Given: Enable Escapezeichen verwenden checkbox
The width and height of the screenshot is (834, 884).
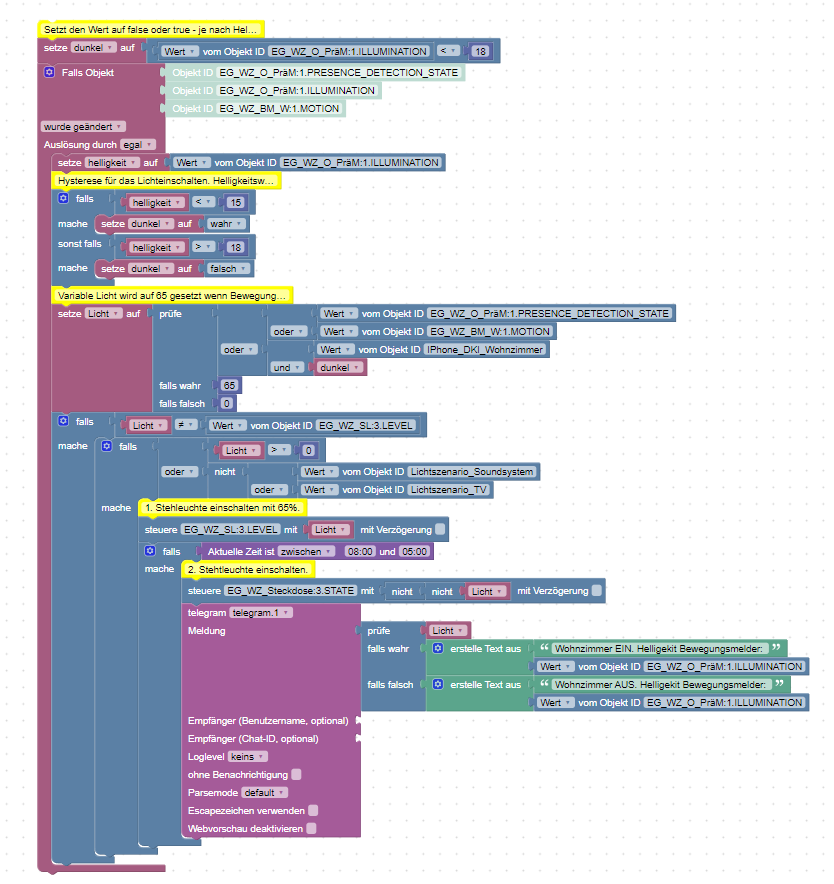Looking at the screenshot, I should pyautogui.click(x=313, y=811).
